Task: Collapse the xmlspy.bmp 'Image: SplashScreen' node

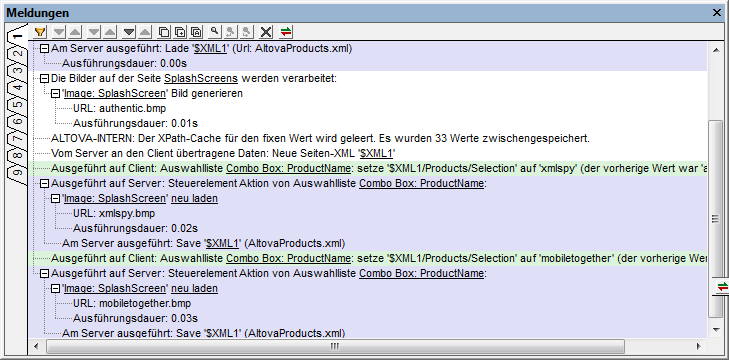Action: [55, 199]
